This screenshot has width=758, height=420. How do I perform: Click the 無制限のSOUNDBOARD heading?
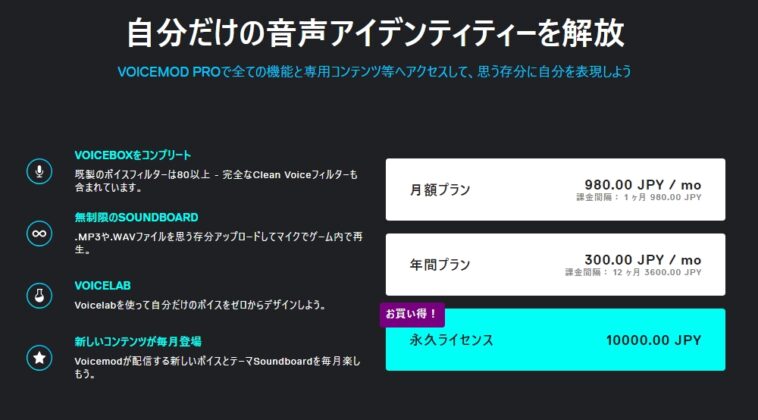(x=136, y=217)
